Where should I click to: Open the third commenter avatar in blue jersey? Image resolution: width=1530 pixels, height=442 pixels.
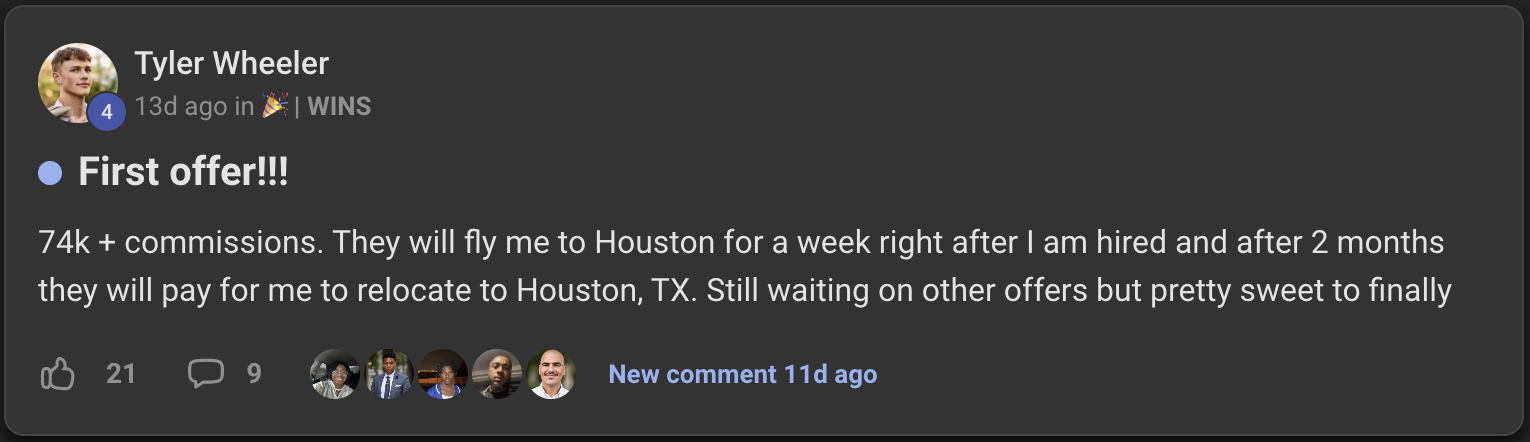pyautogui.click(x=443, y=375)
